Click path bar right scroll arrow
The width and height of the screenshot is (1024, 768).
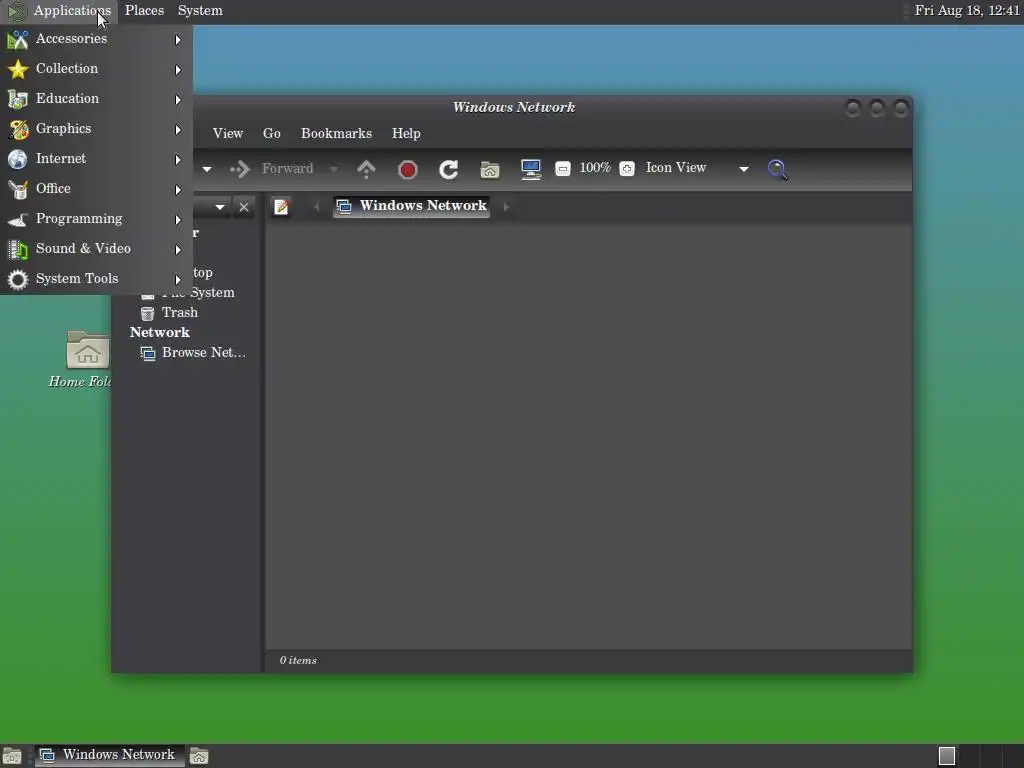click(506, 207)
